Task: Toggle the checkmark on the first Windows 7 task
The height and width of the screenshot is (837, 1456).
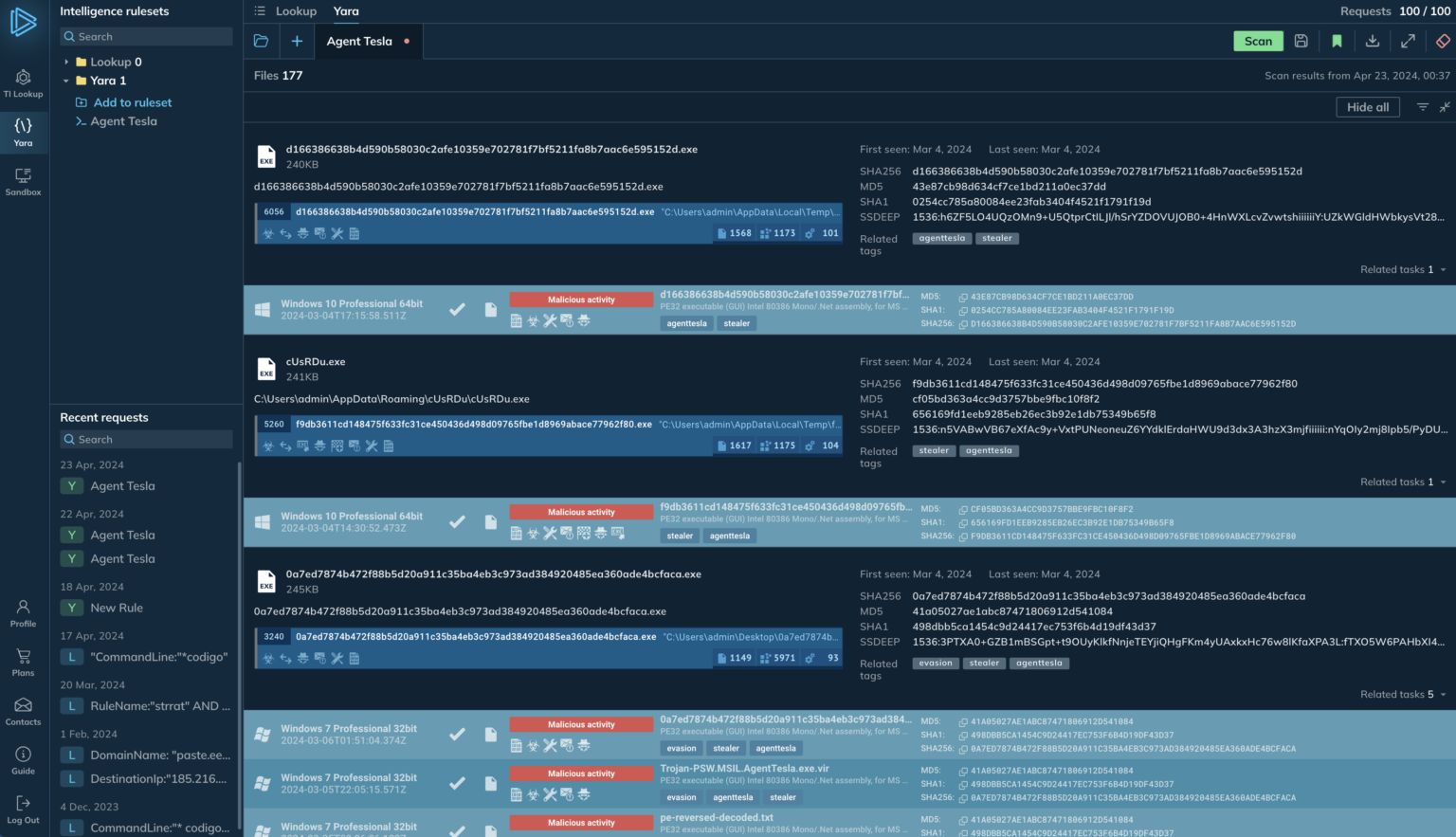Action: coord(458,734)
